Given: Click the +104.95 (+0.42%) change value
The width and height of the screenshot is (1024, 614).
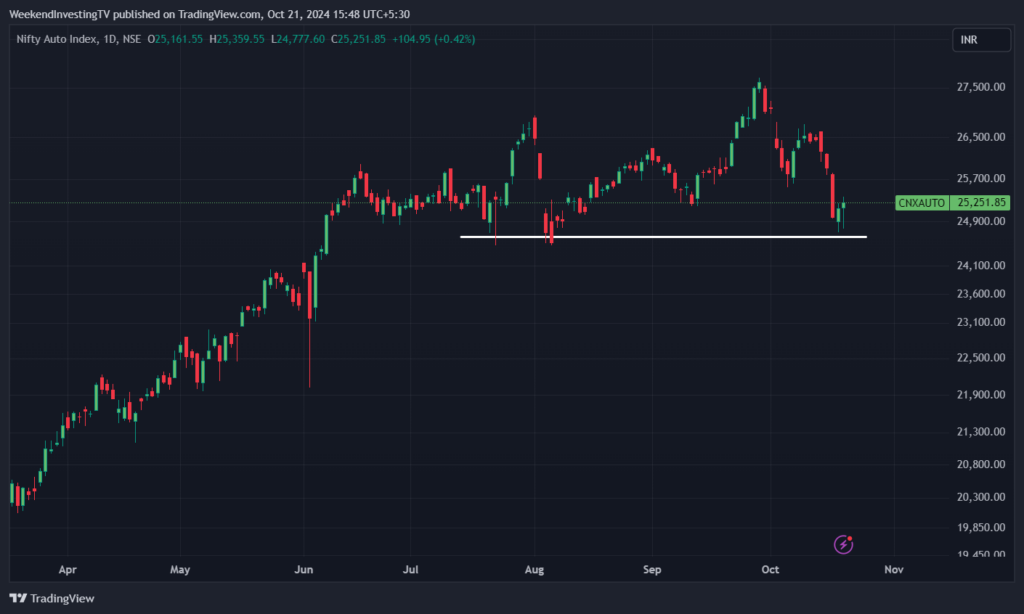Looking at the screenshot, I should pos(433,39).
